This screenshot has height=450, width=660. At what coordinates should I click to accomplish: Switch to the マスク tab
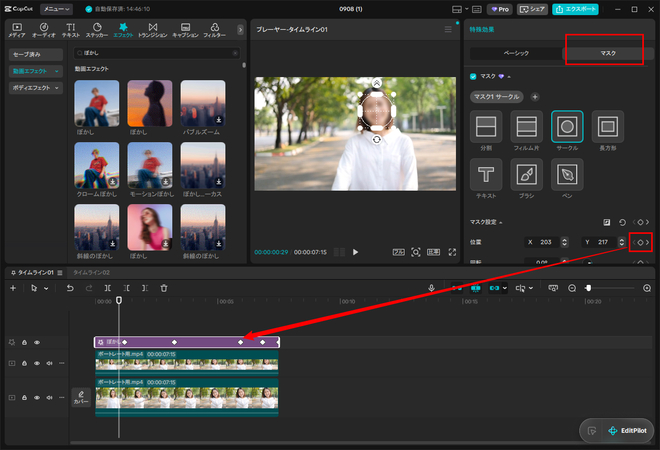tap(608, 53)
